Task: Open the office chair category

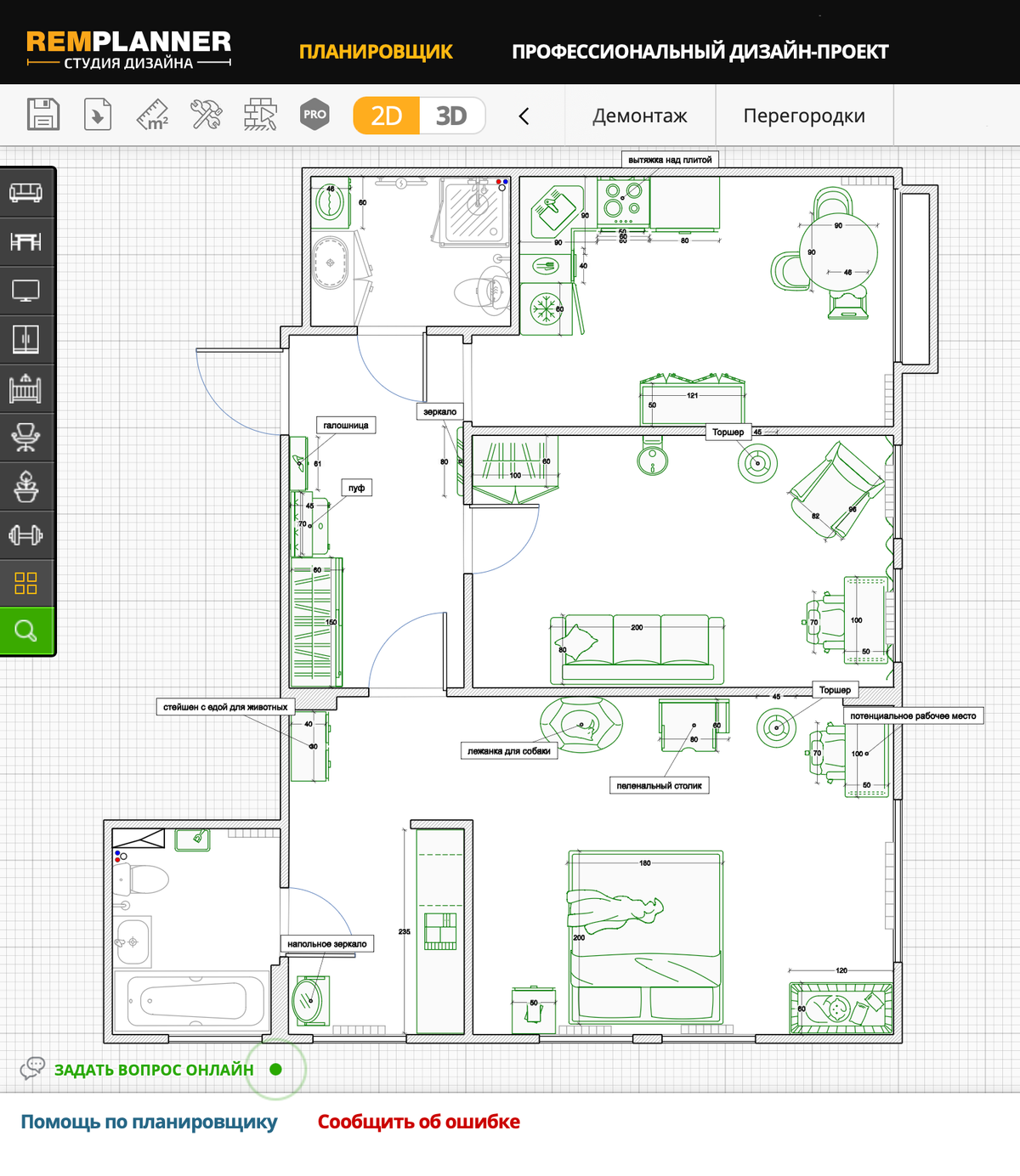Action: [x=26, y=438]
